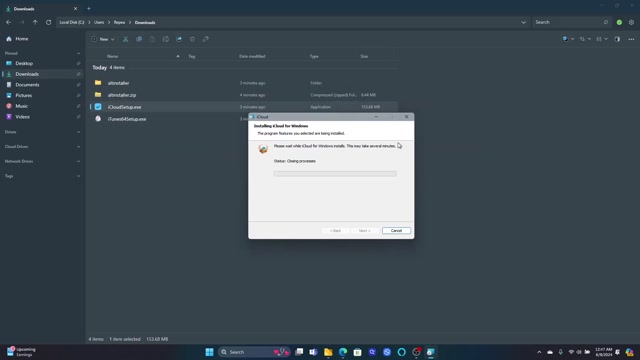Select the altinstaller.zip file name
The image size is (640, 360).
(x=122, y=95)
